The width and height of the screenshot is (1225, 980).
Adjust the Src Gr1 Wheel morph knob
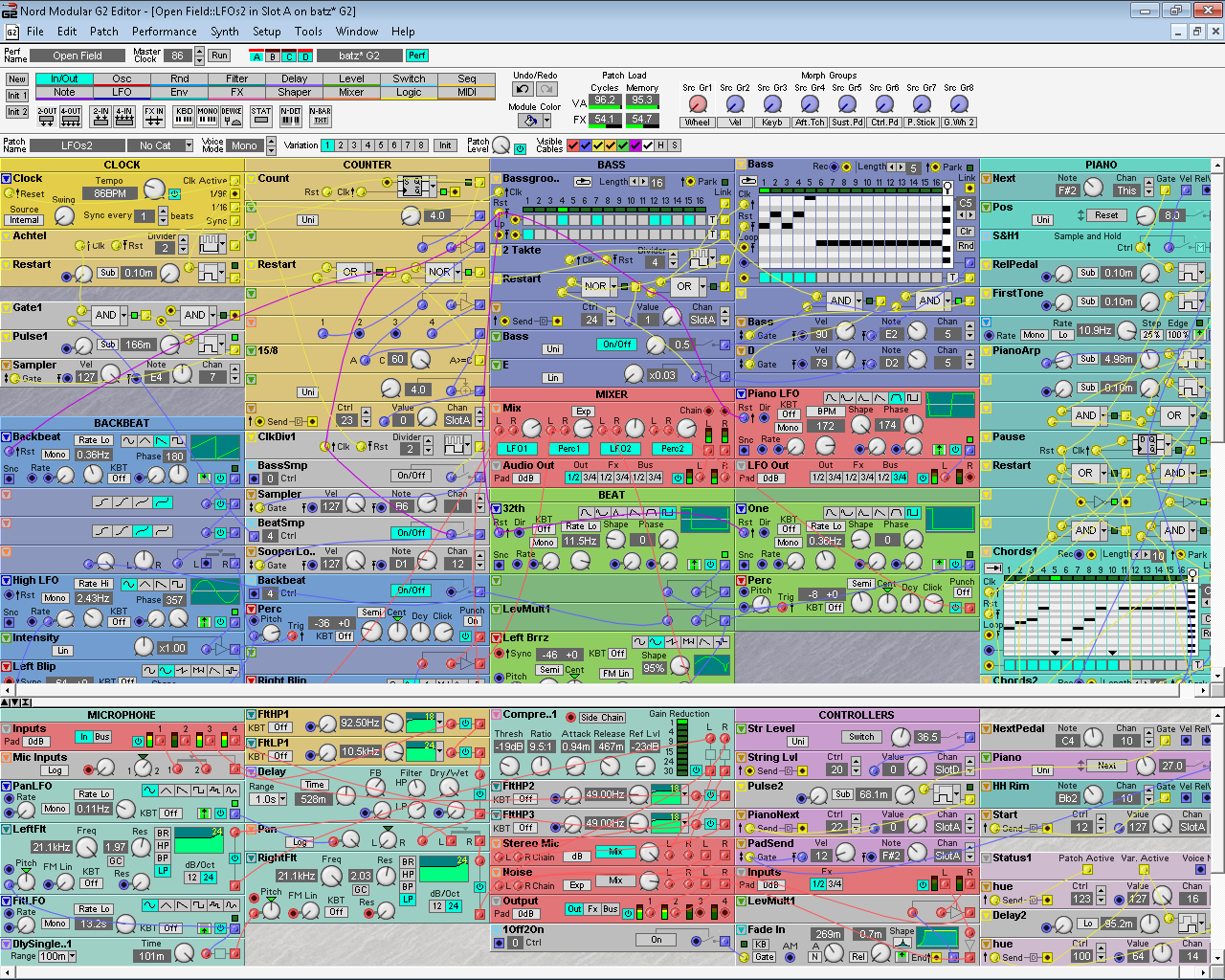[698, 104]
